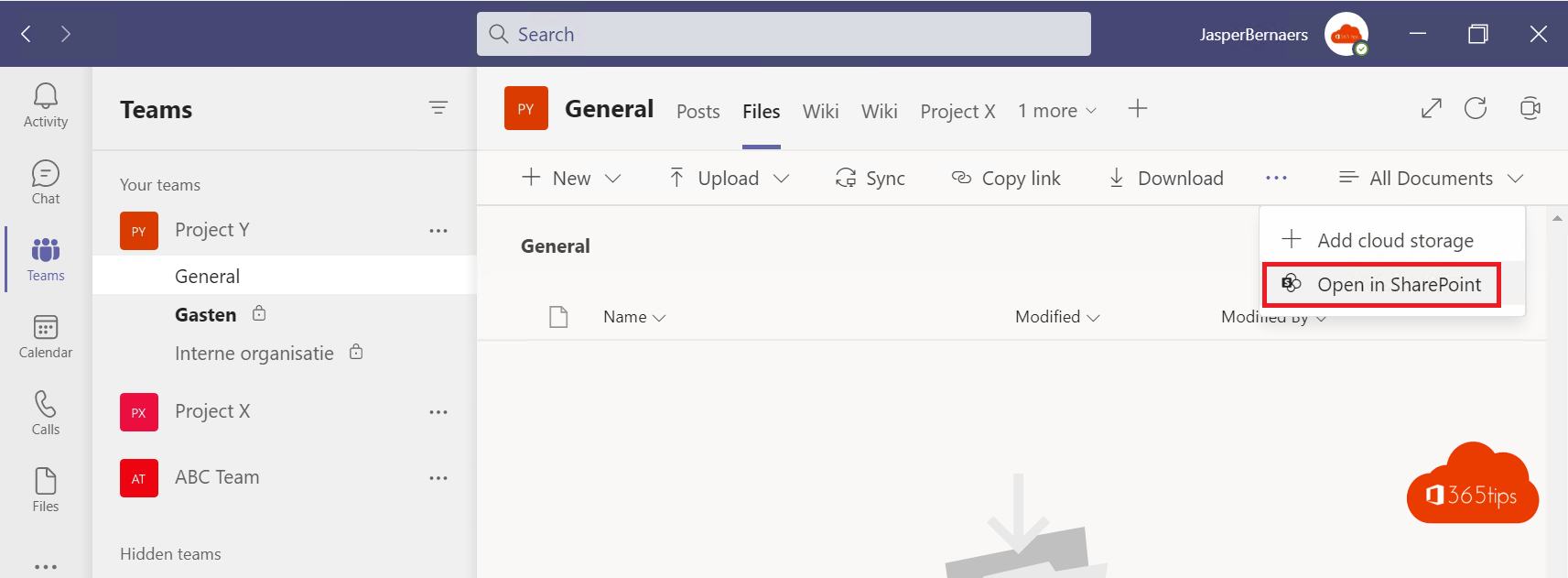The height and width of the screenshot is (578, 1568).
Task: Expand the New file dropdown
Action: tap(613, 179)
